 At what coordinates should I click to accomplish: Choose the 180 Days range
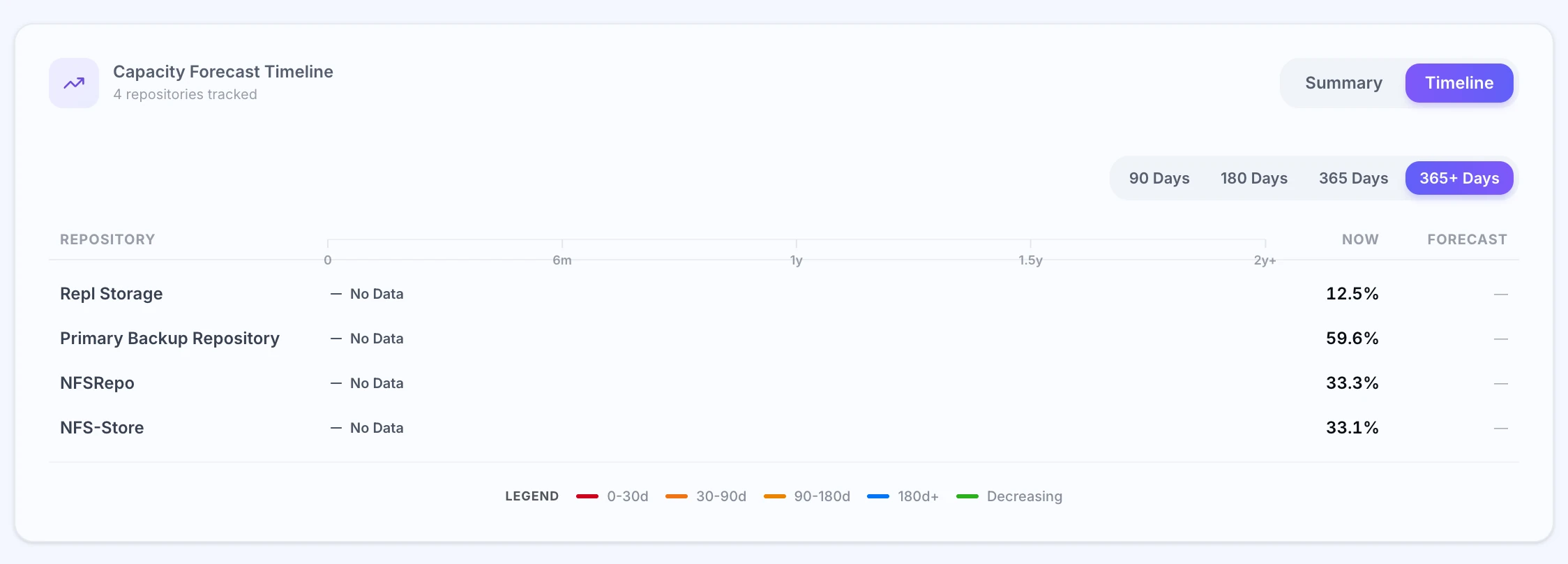(x=1254, y=178)
